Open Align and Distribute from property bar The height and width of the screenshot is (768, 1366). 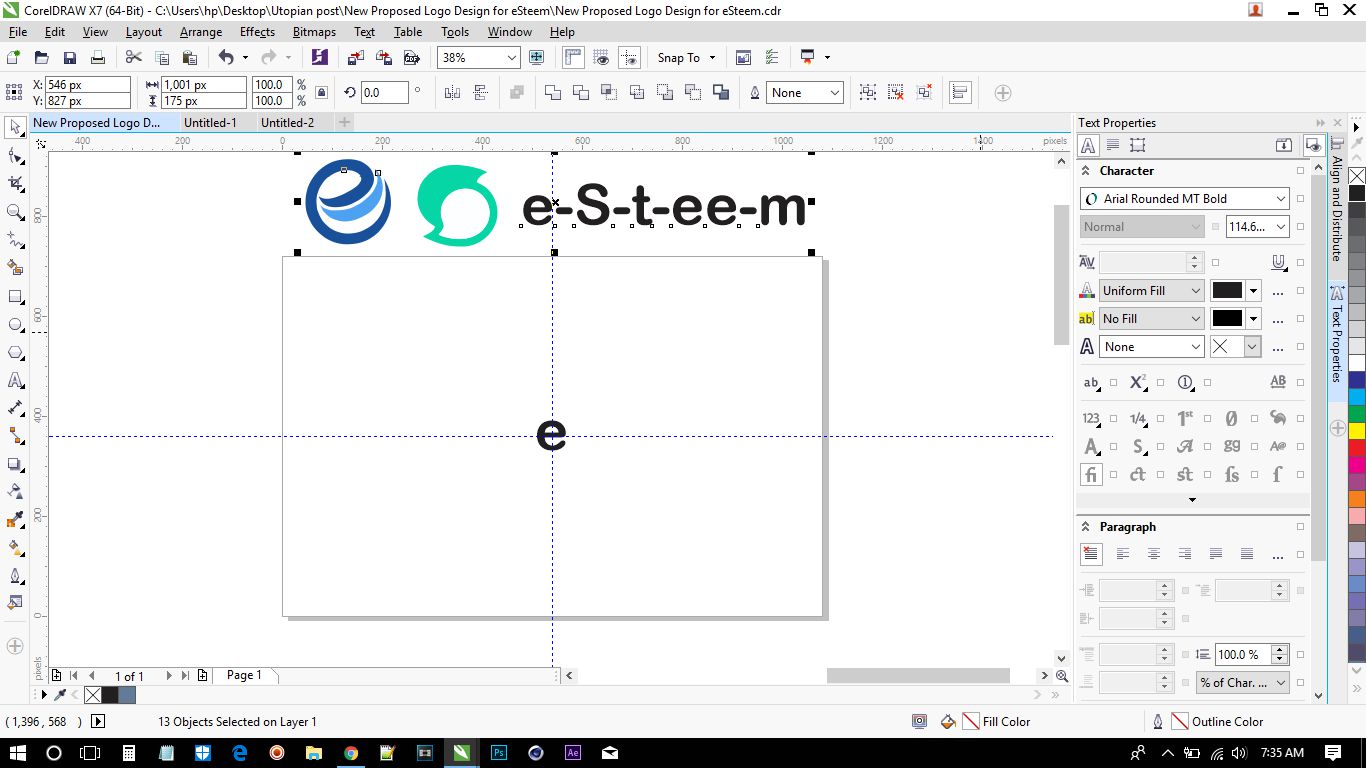point(960,93)
